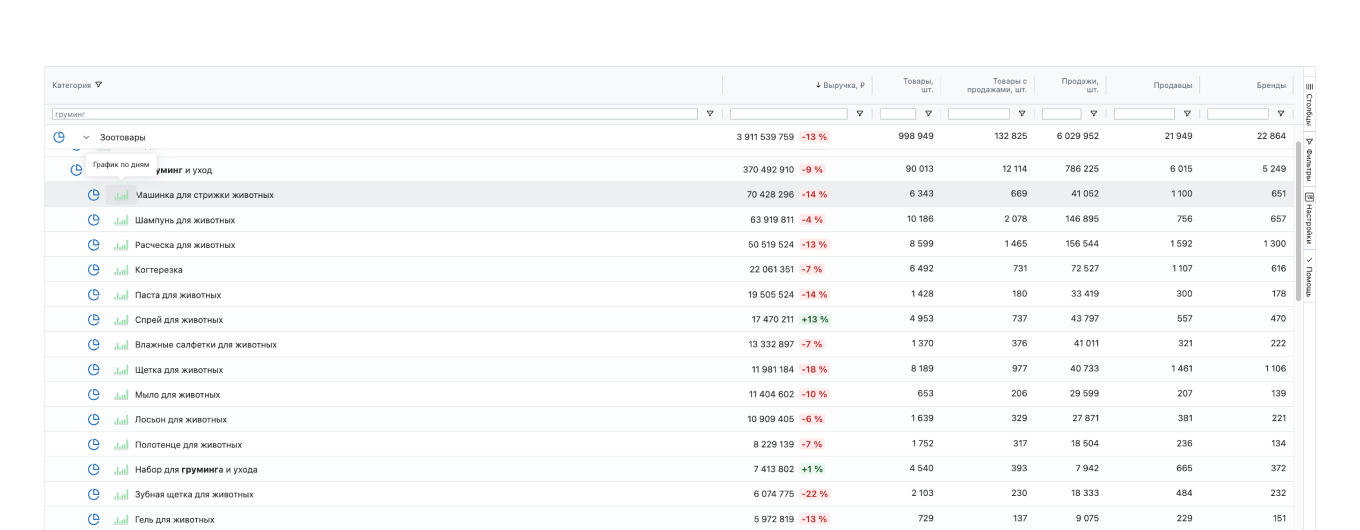The height and width of the screenshot is (530, 1360).
Task: Open filter options beside the груминг search field
Action: [710, 114]
